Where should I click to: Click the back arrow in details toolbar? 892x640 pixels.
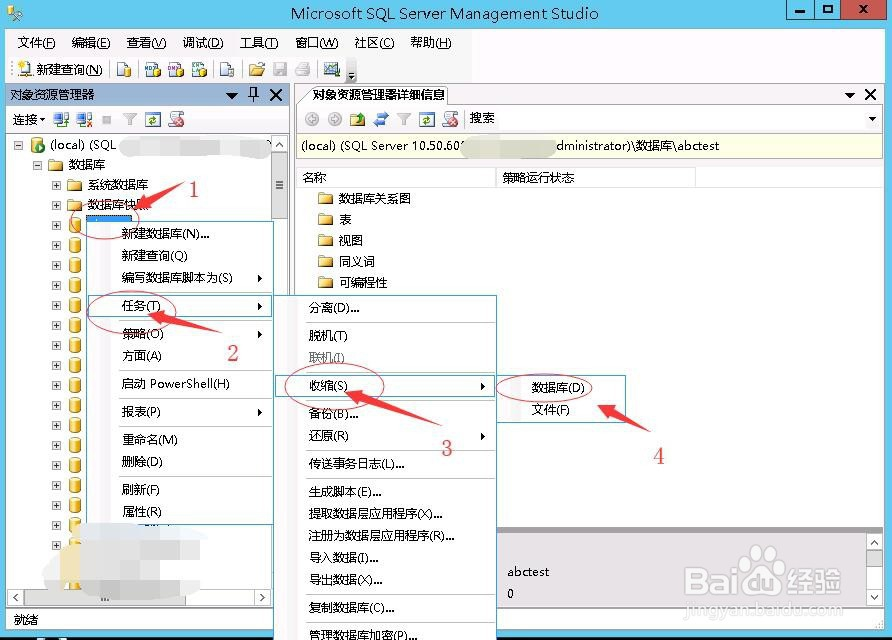pyautogui.click(x=312, y=119)
